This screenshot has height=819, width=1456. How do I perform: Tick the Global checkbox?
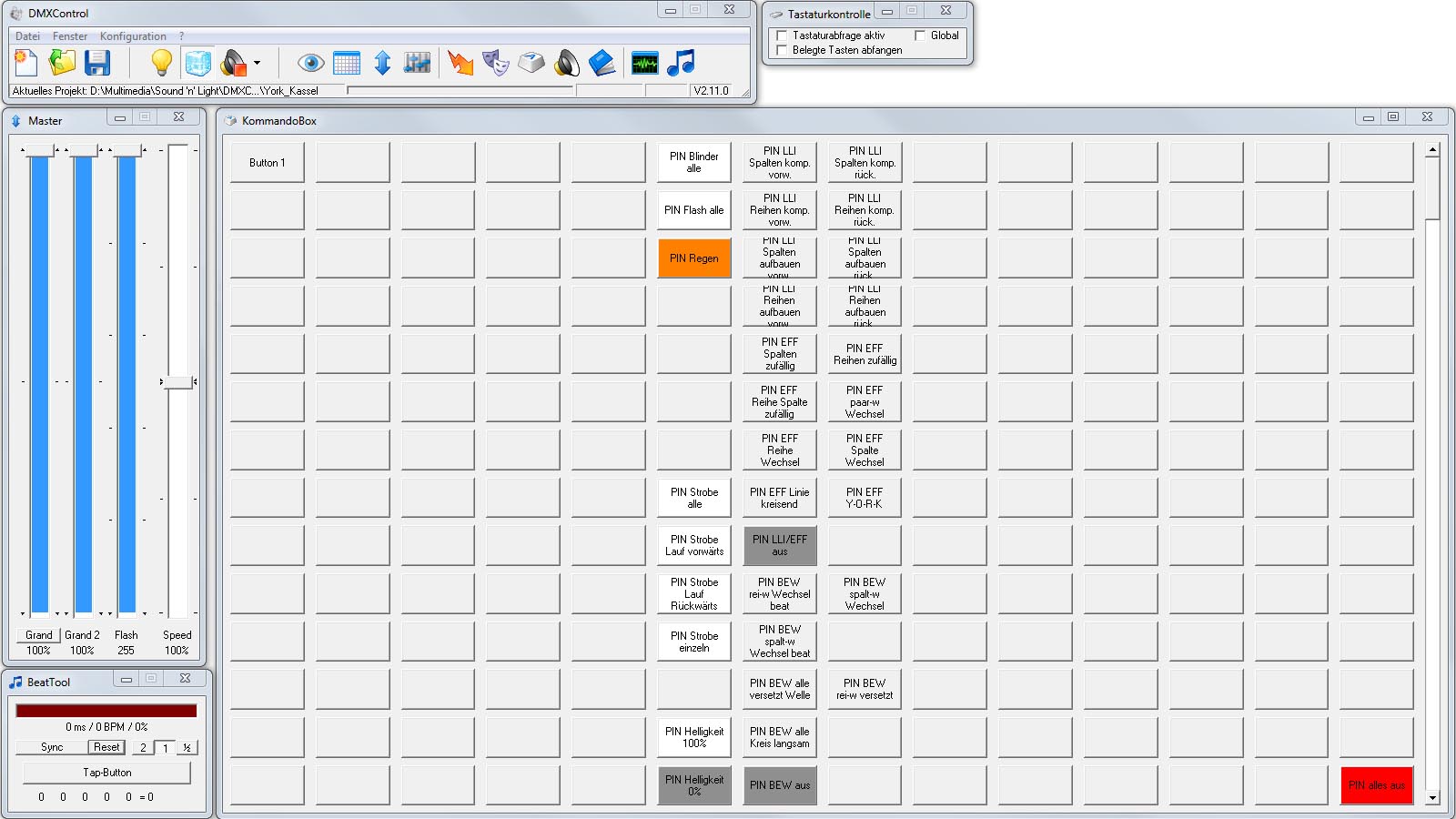[x=920, y=35]
